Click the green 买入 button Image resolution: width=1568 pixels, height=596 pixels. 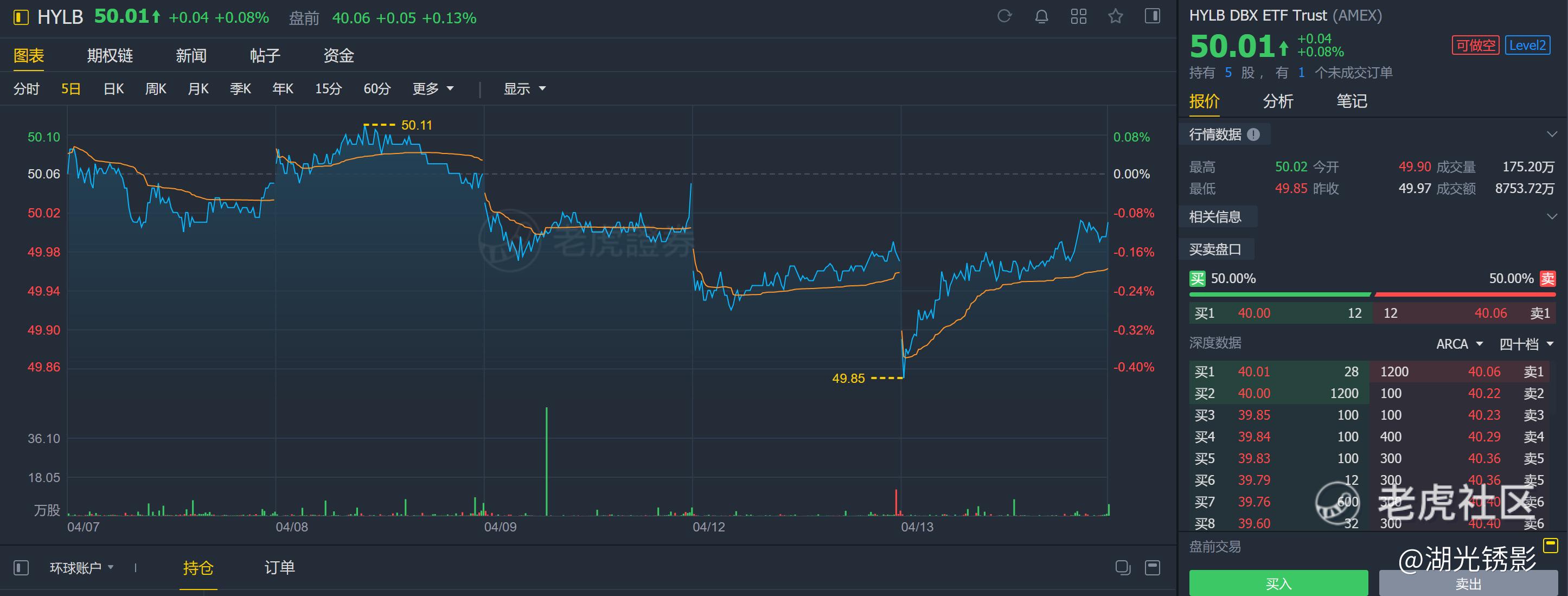click(x=1278, y=583)
